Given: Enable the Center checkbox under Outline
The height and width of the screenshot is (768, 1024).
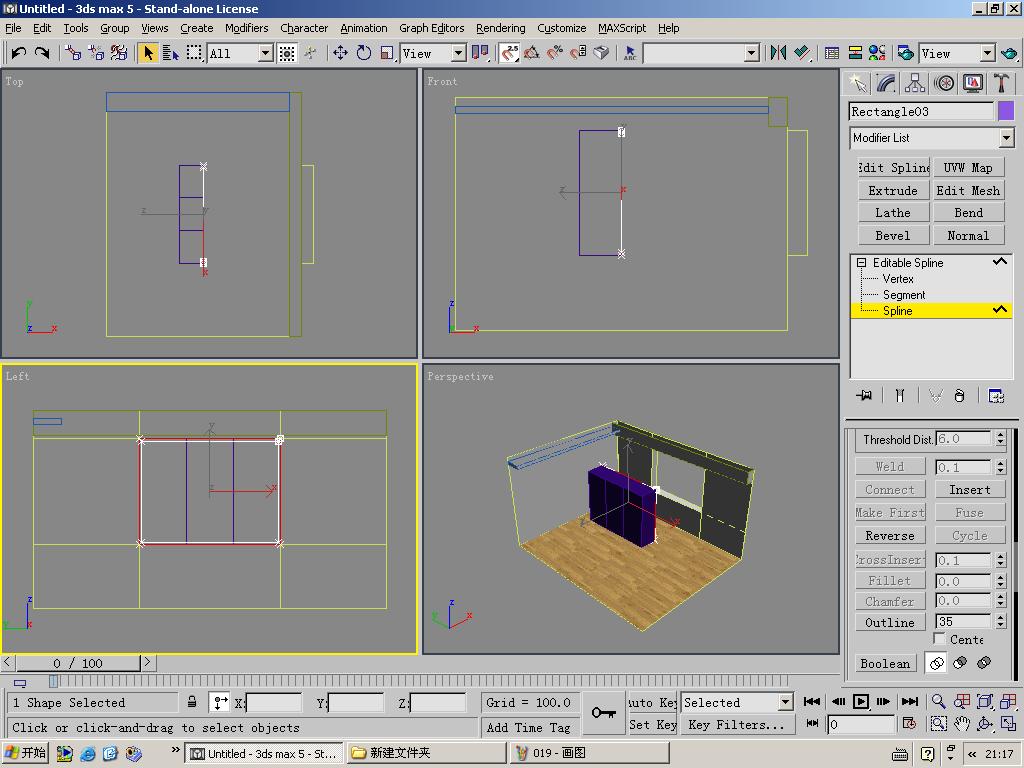Looking at the screenshot, I should tap(940, 639).
